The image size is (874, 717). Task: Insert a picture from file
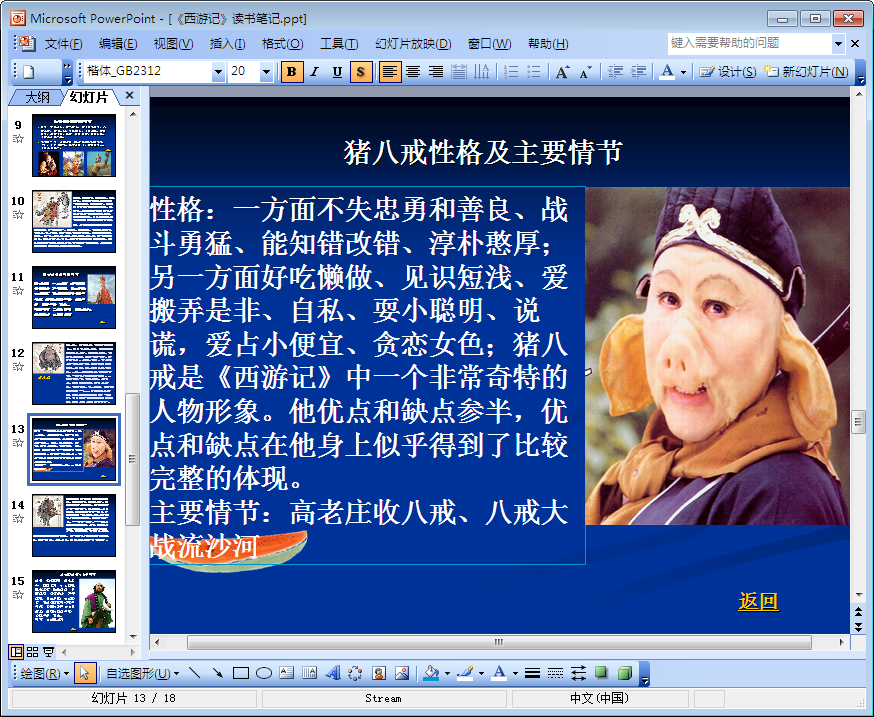click(x=402, y=673)
